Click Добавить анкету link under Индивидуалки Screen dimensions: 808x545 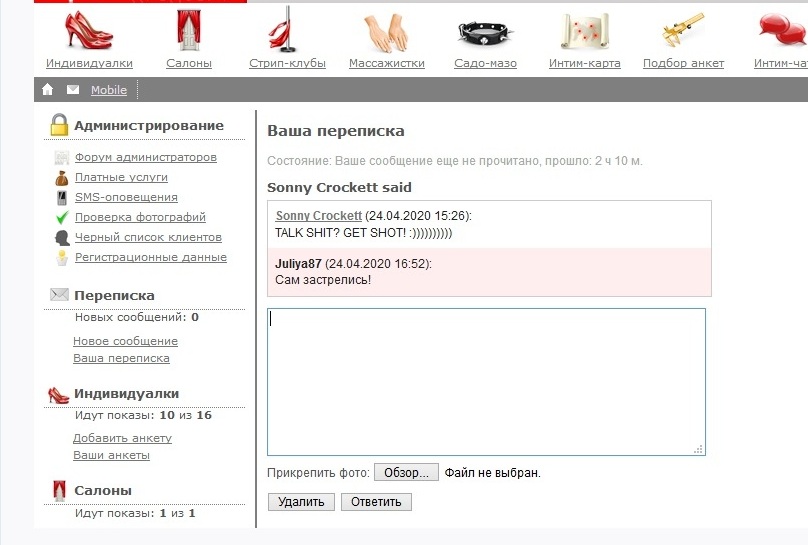tap(122, 438)
